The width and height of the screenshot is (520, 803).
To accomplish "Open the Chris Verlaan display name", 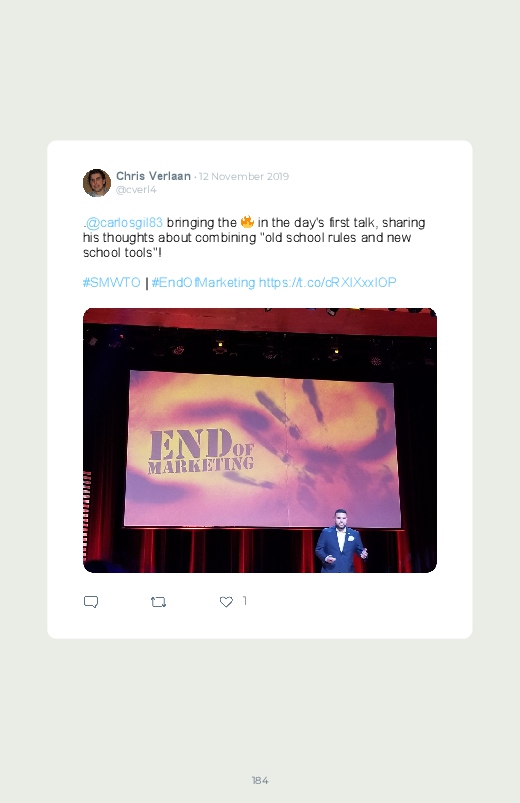I will pos(153,176).
